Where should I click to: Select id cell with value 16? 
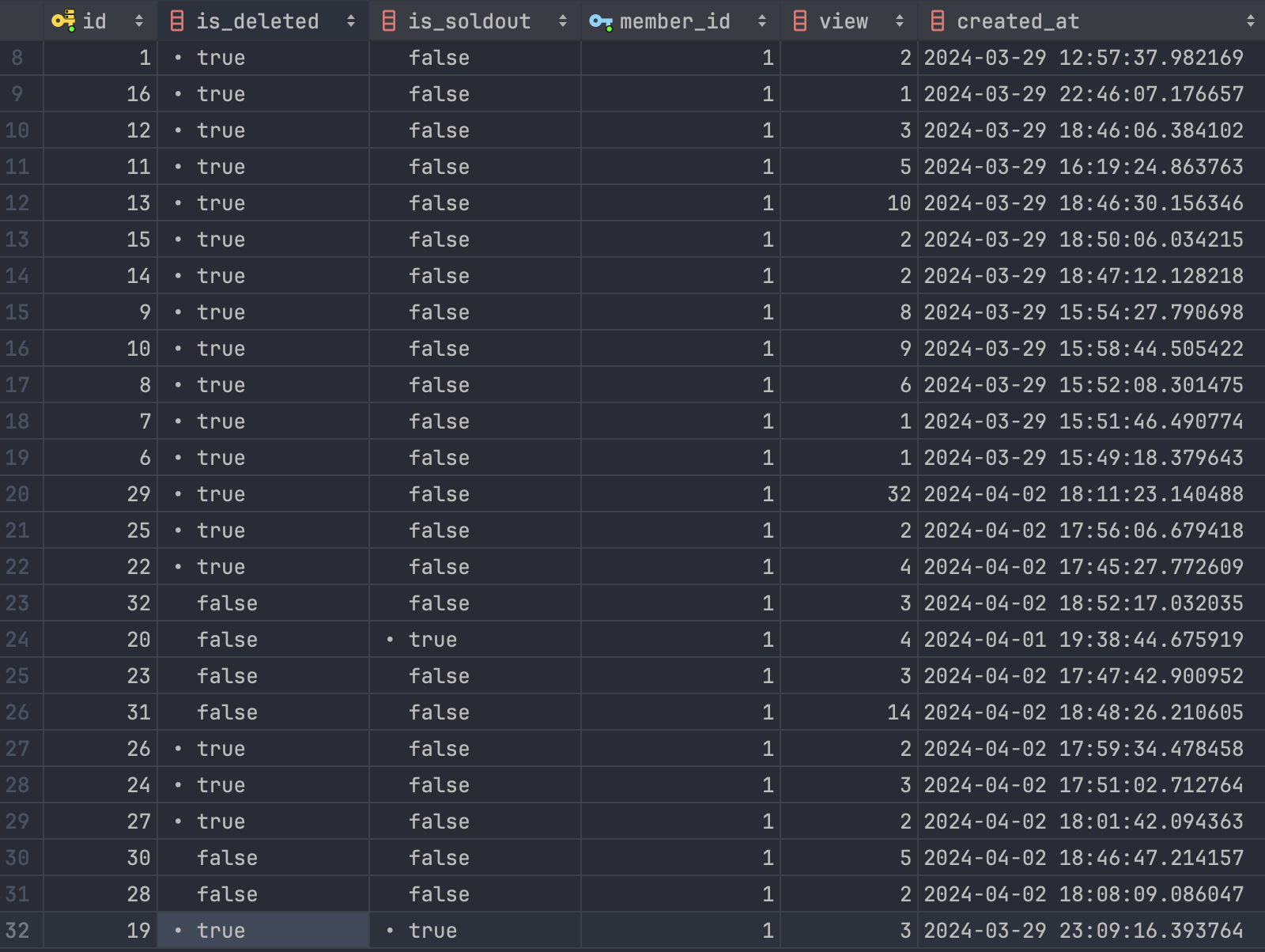click(x=100, y=94)
